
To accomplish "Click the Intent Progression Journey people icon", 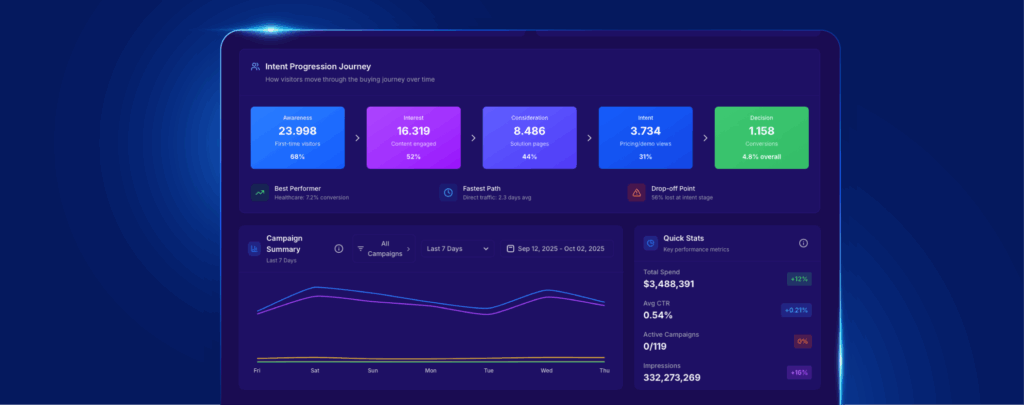I will 255,67.
